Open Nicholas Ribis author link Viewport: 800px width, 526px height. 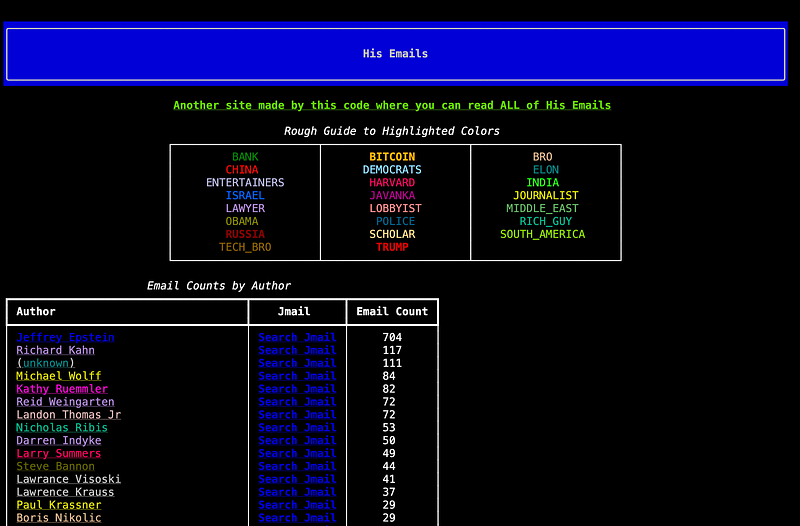pos(62,427)
